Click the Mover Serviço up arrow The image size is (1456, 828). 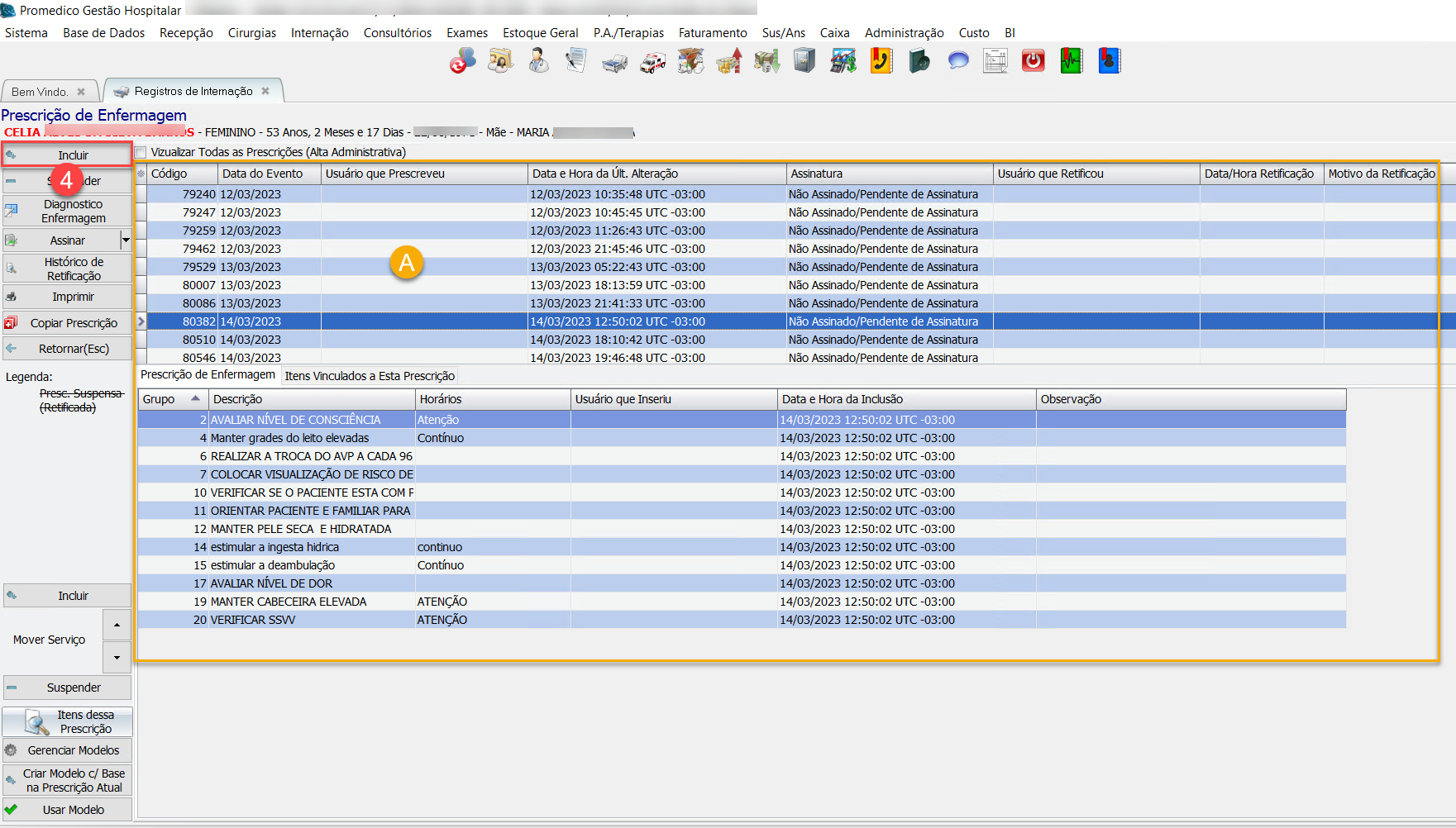pos(117,625)
